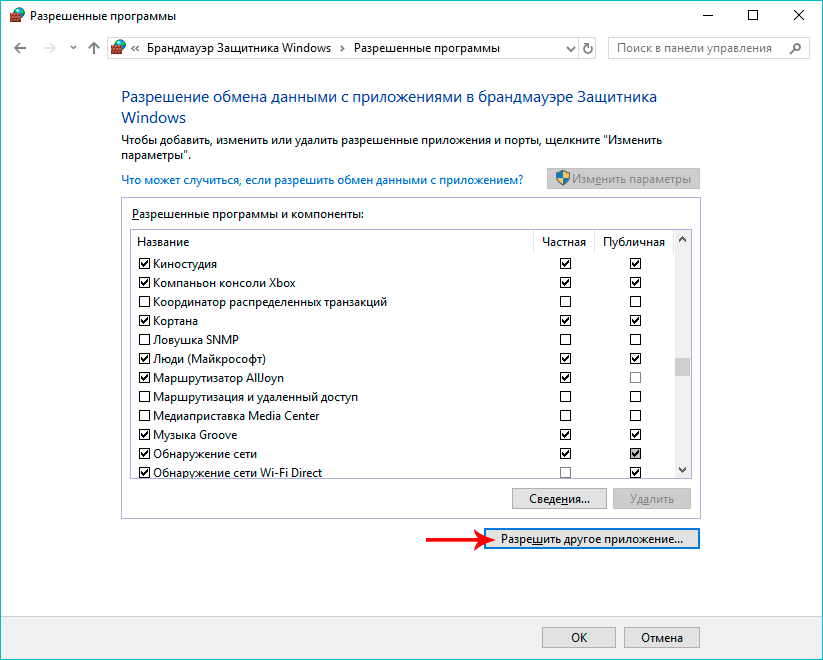Image resolution: width=823 pixels, height=660 pixels.
Task: Show hidden breadcrumb path via double chevron
Action: (135, 48)
